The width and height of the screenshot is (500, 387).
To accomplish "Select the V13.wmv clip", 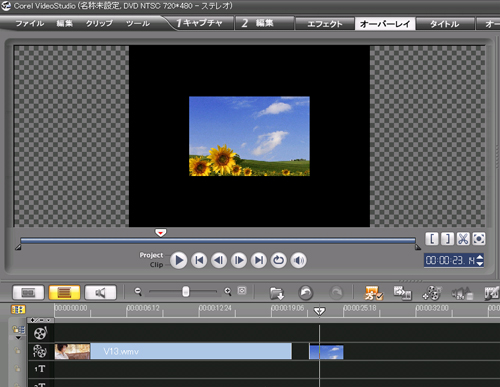I will (173, 351).
